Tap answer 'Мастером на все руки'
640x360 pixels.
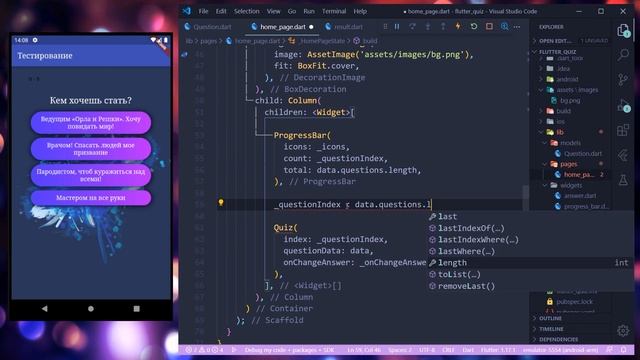click(91, 198)
